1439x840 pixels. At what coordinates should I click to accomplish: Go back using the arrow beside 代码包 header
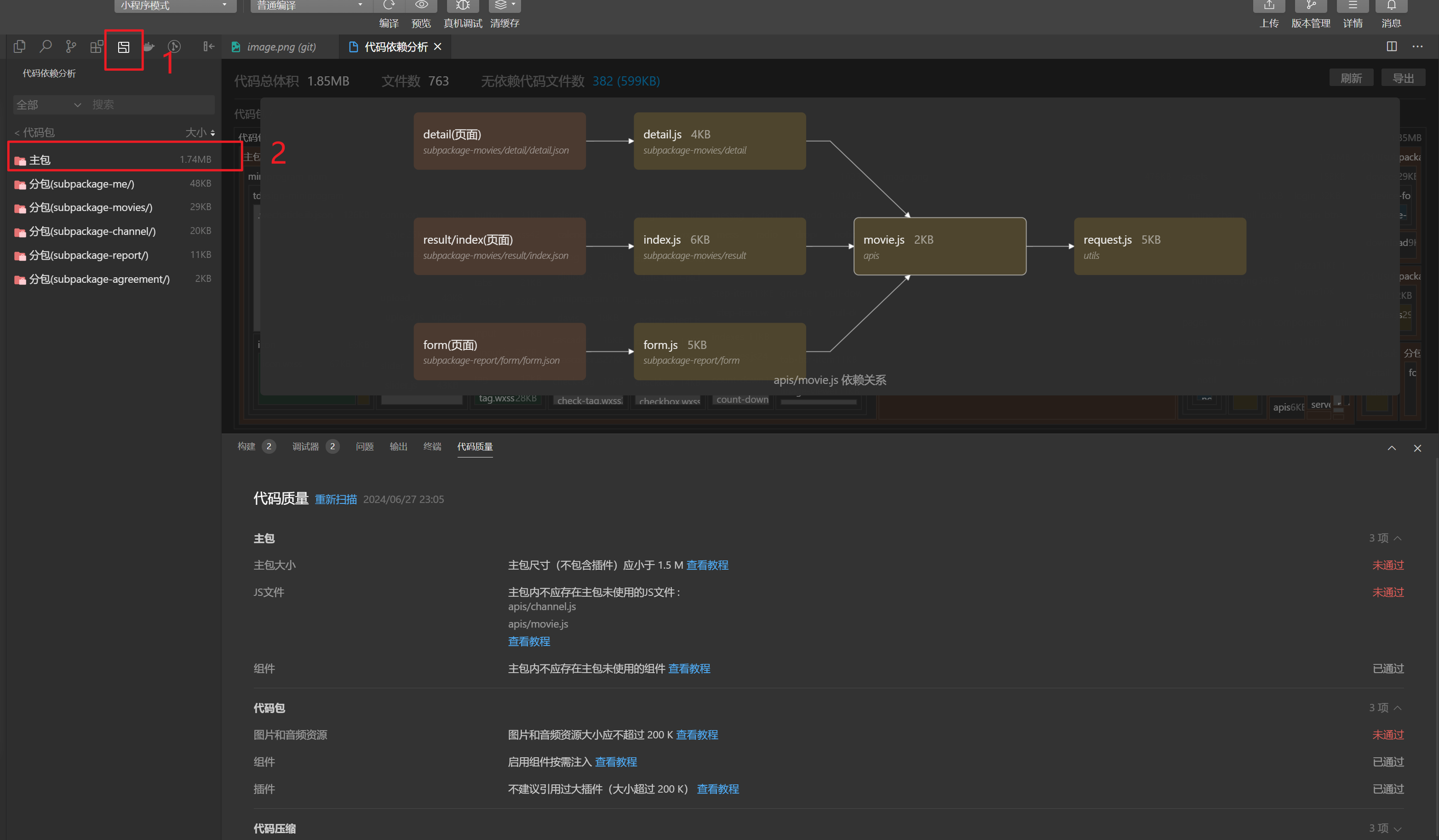[17, 132]
